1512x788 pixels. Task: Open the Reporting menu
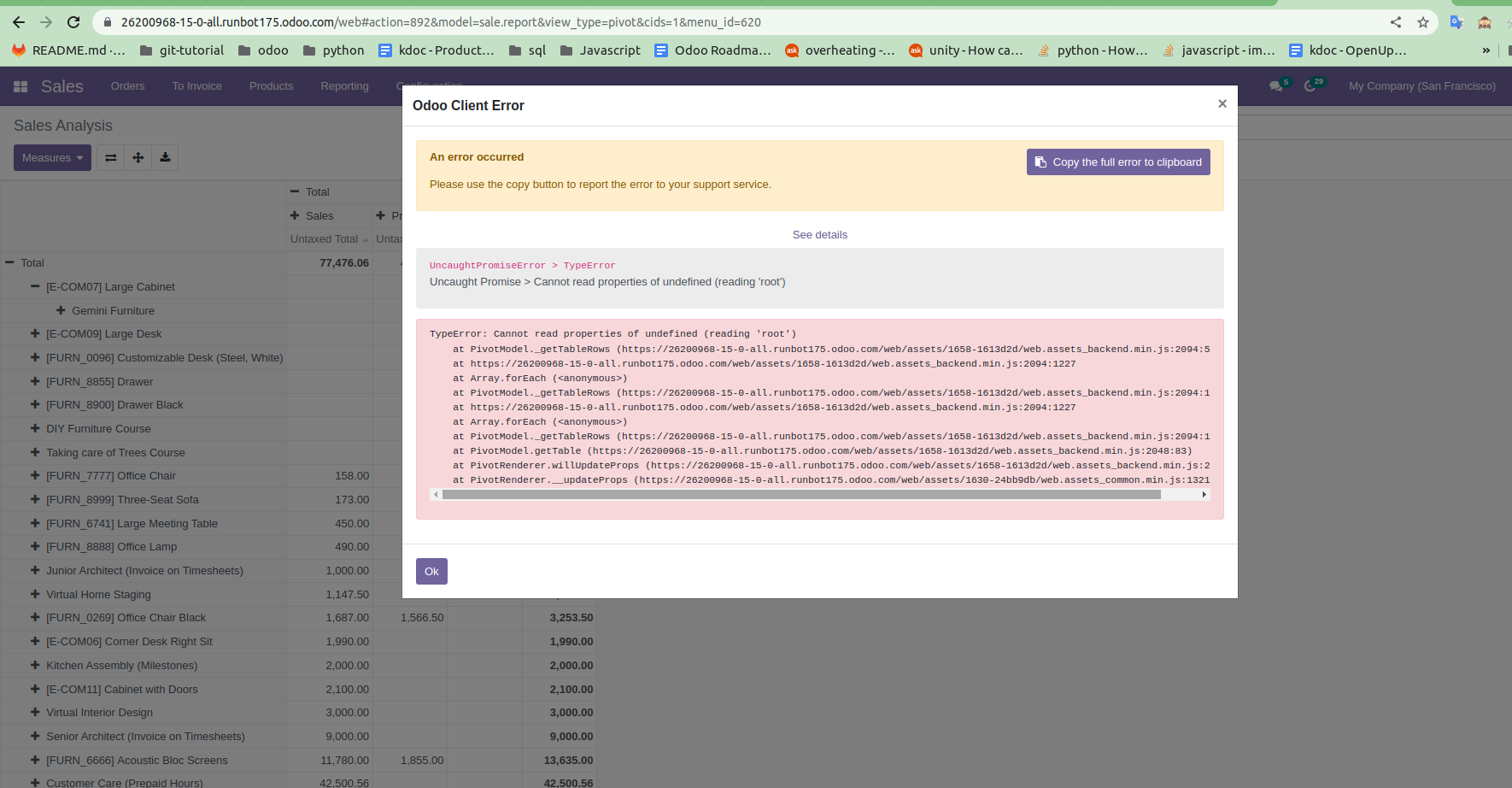(x=344, y=85)
